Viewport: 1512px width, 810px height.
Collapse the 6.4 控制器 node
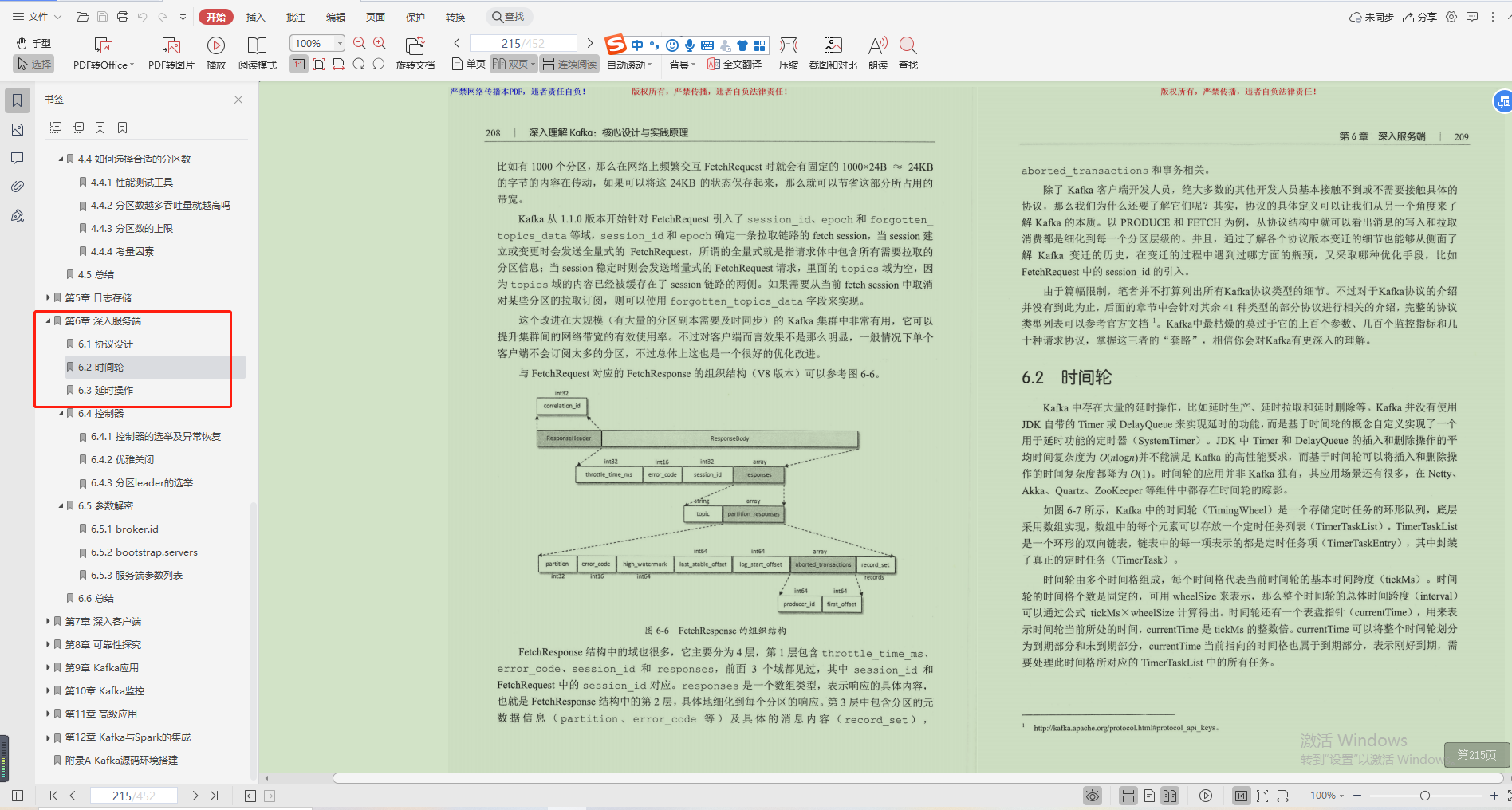(x=61, y=414)
